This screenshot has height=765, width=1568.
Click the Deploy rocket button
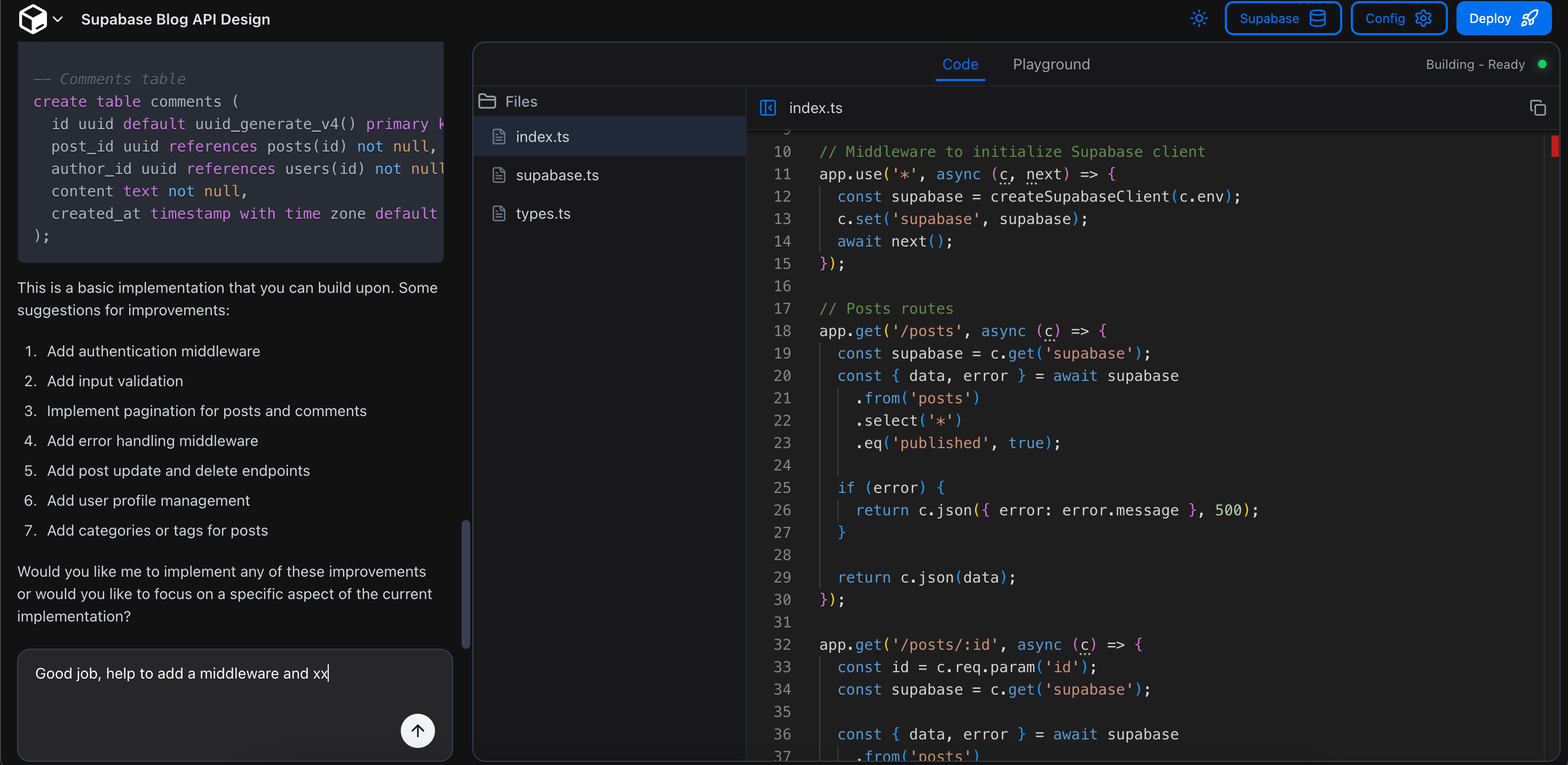[1502, 19]
